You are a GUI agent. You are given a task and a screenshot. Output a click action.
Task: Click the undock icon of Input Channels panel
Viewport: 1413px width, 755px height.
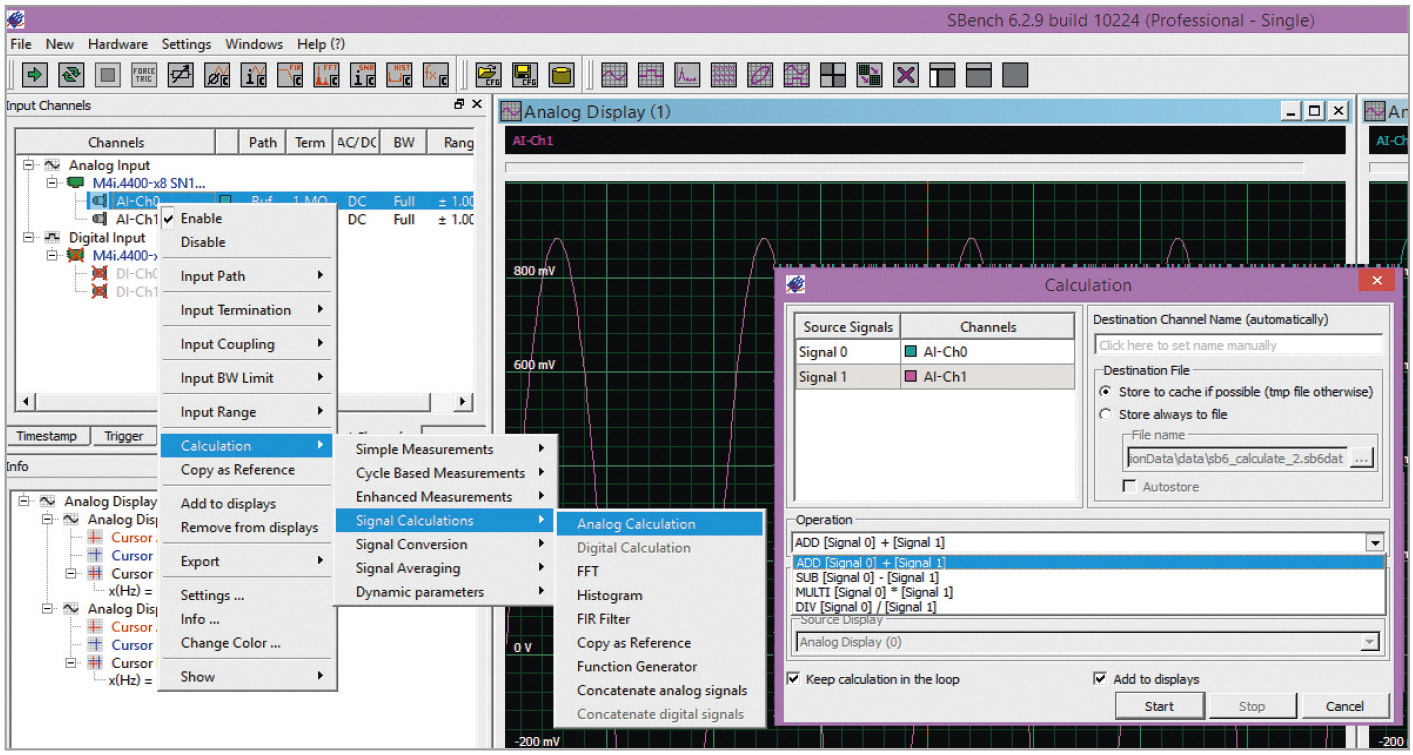point(459,104)
